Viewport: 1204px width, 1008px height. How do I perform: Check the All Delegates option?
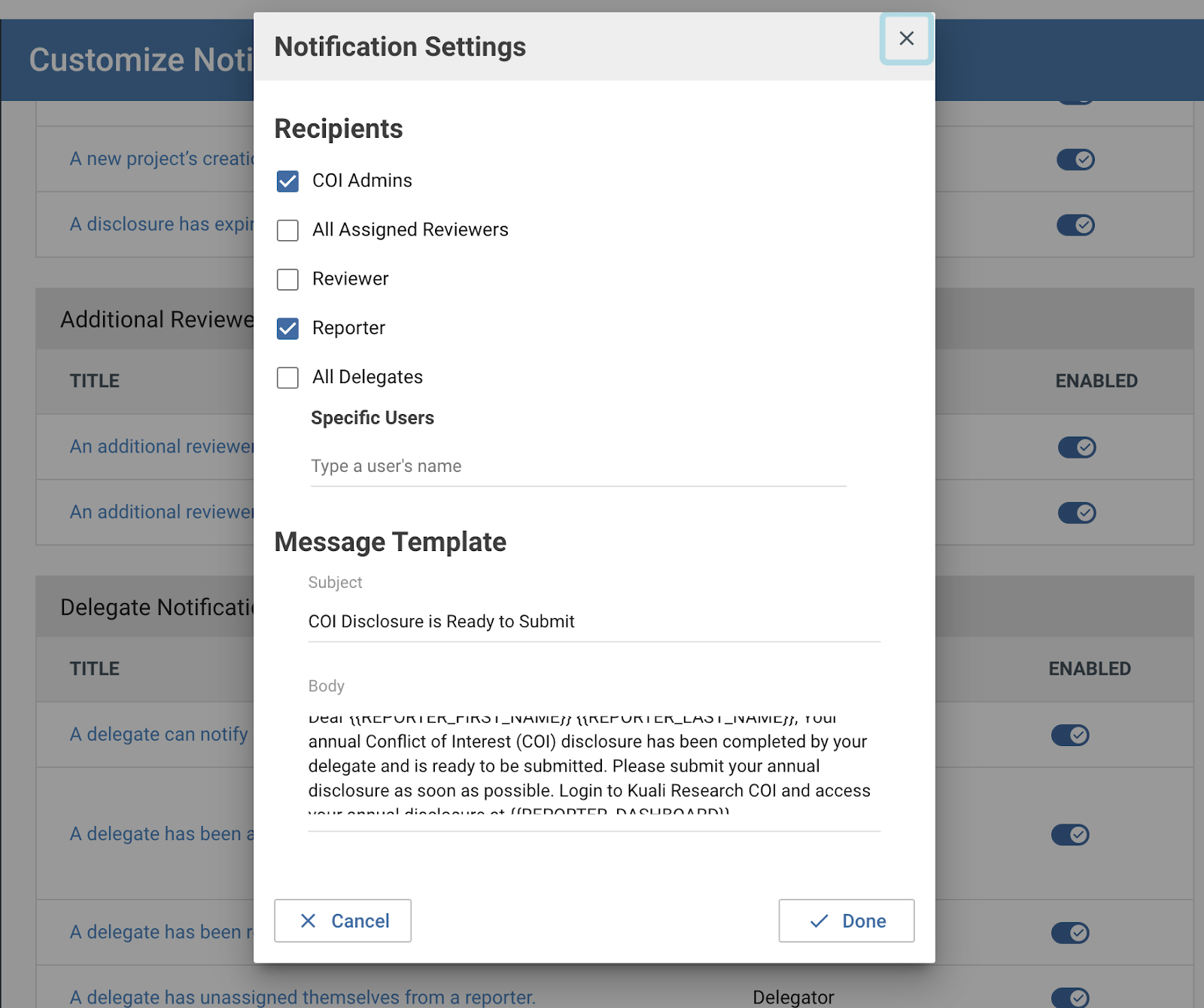[x=287, y=378]
